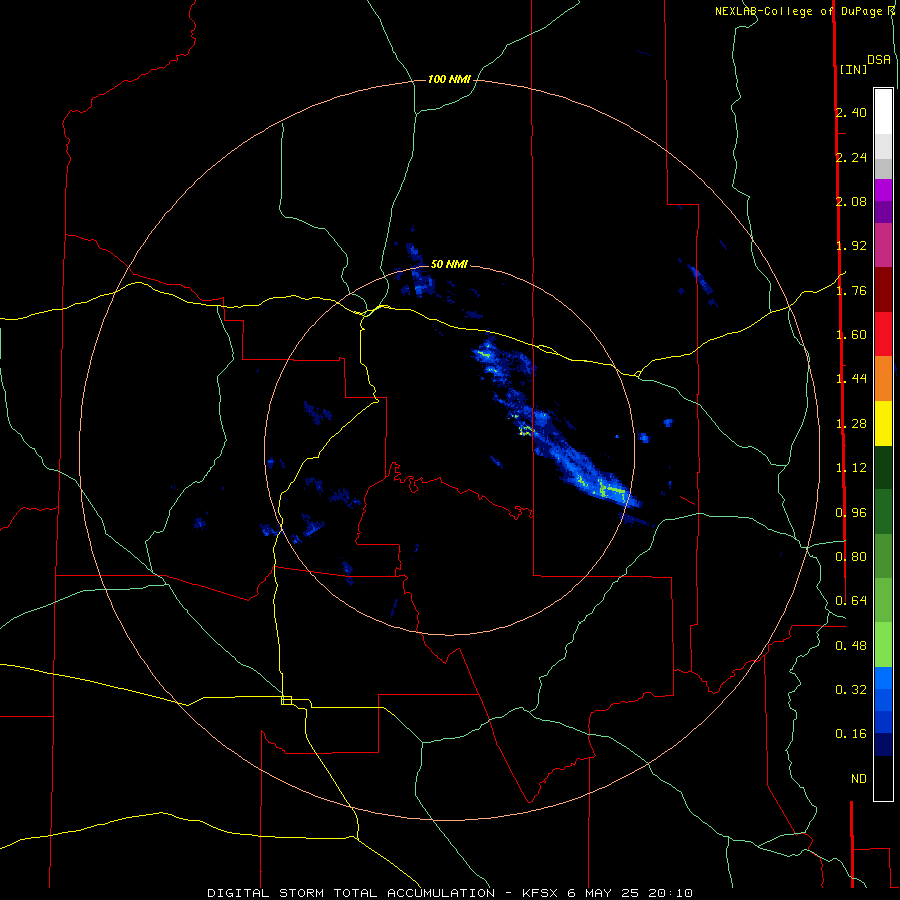Select the bright magenta legend swatch
Image resolution: width=900 pixels, height=900 pixels.
point(883,190)
